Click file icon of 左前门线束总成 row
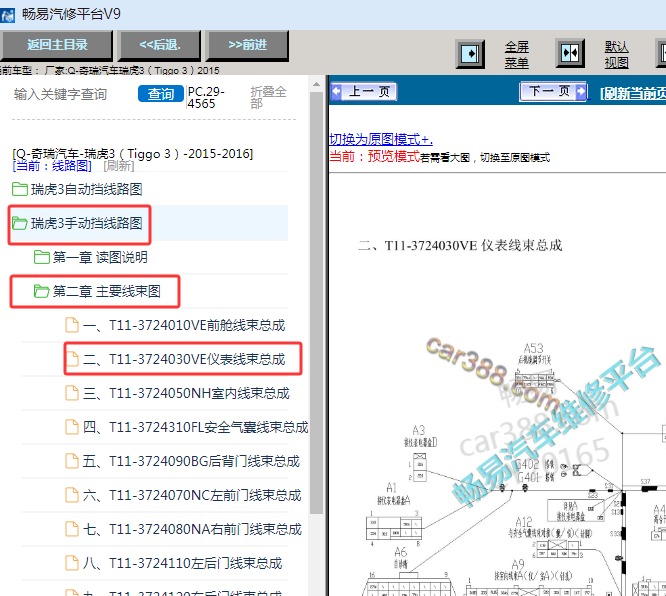 click(72, 495)
